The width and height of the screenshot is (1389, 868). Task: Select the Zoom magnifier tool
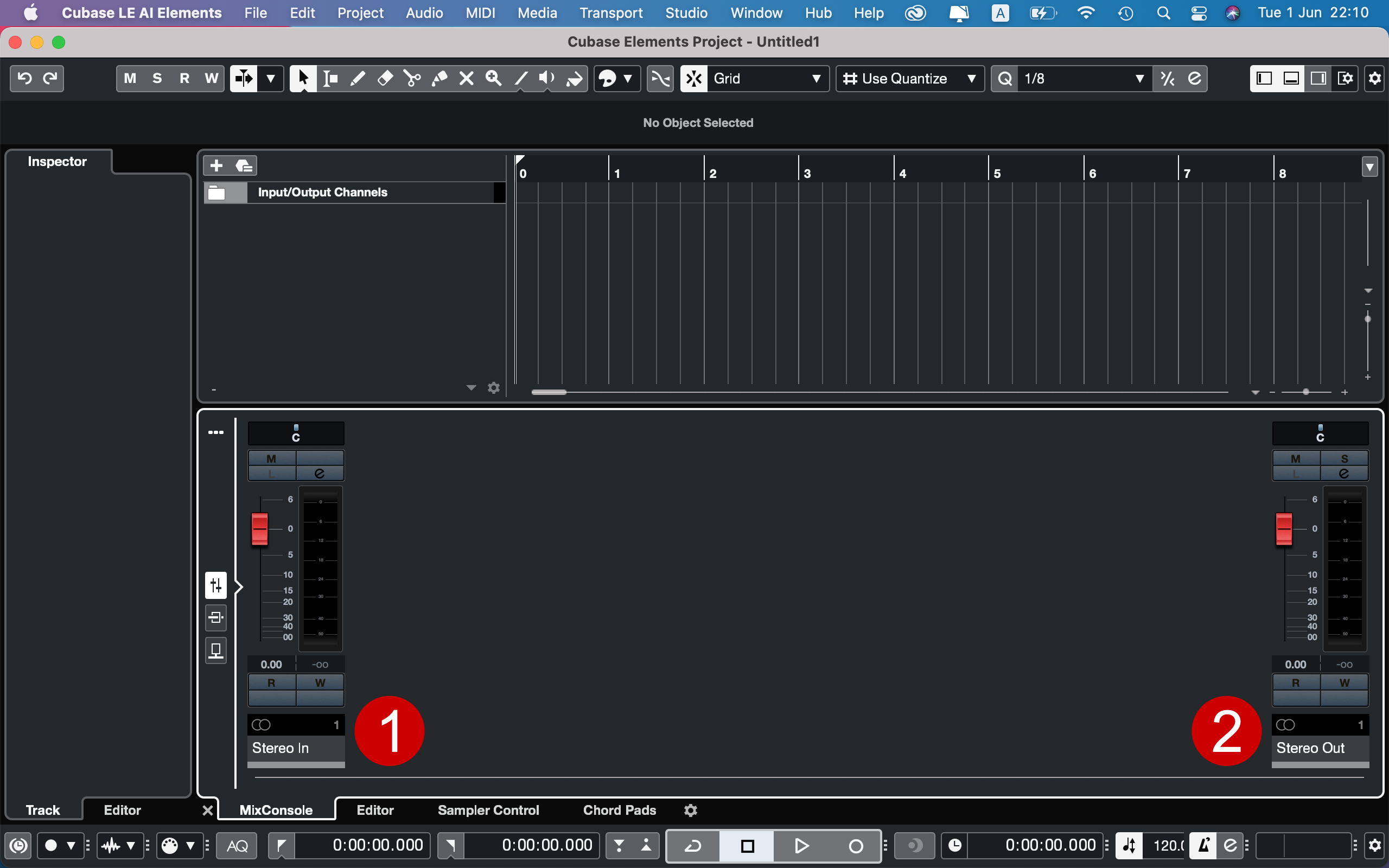(x=494, y=78)
